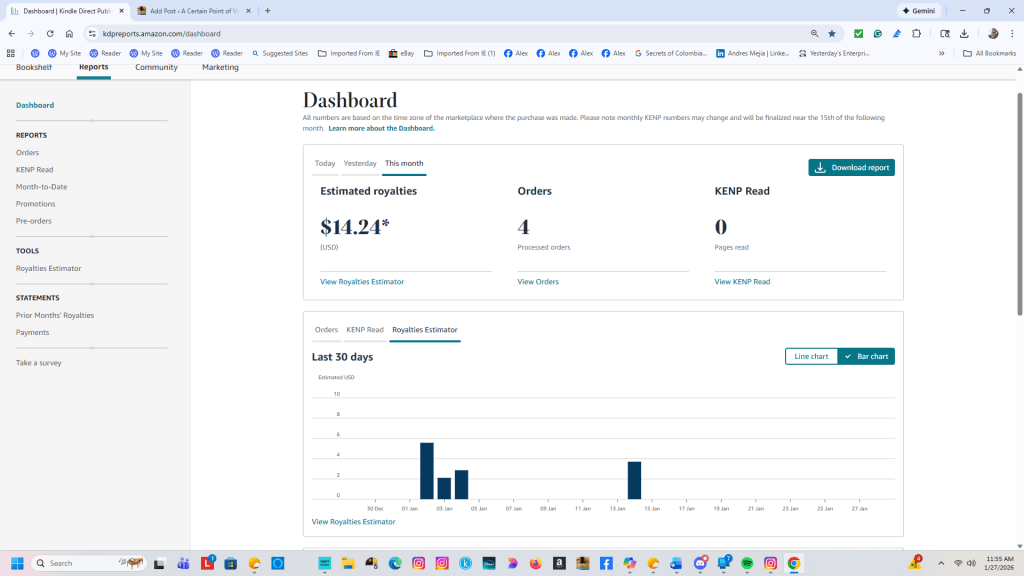
Task: Open Spotify from the taskbar
Action: pyautogui.click(x=747, y=563)
